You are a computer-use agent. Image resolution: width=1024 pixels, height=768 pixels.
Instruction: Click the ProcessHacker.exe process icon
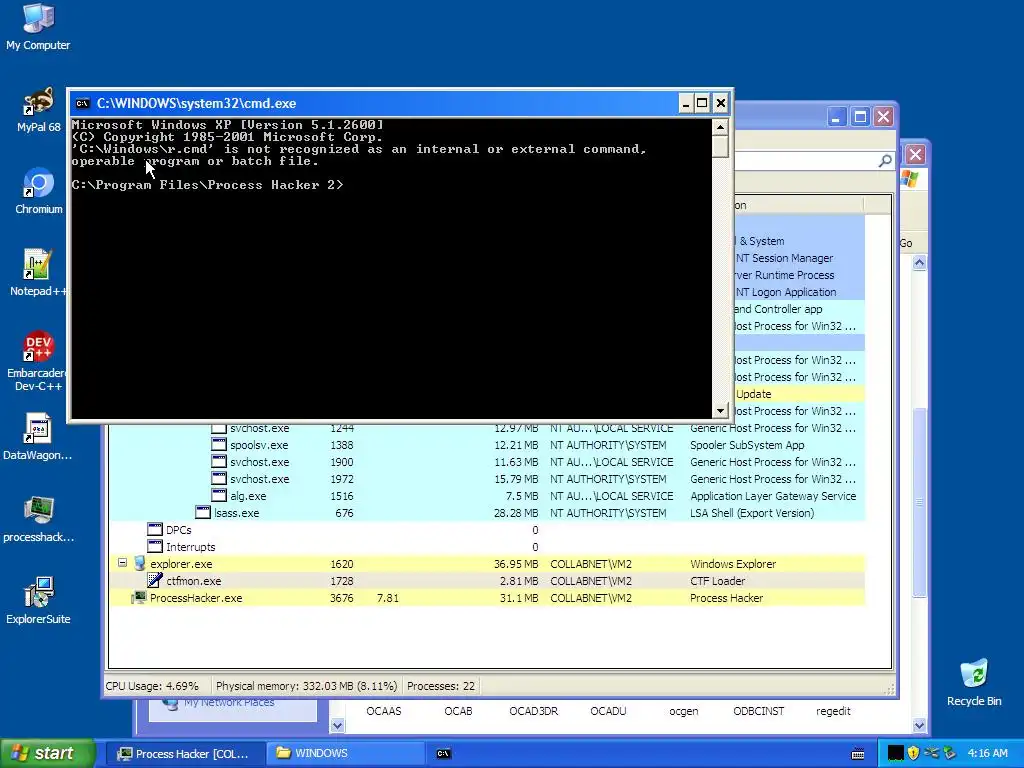click(x=138, y=597)
